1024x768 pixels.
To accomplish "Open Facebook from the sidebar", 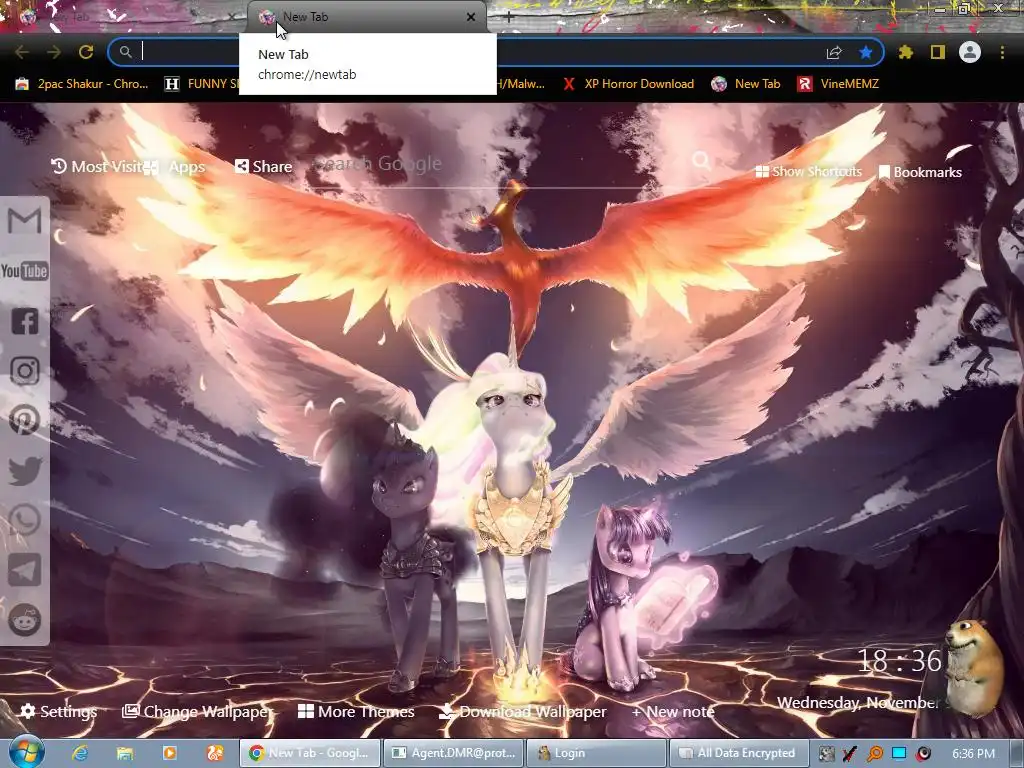I will click(24, 321).
